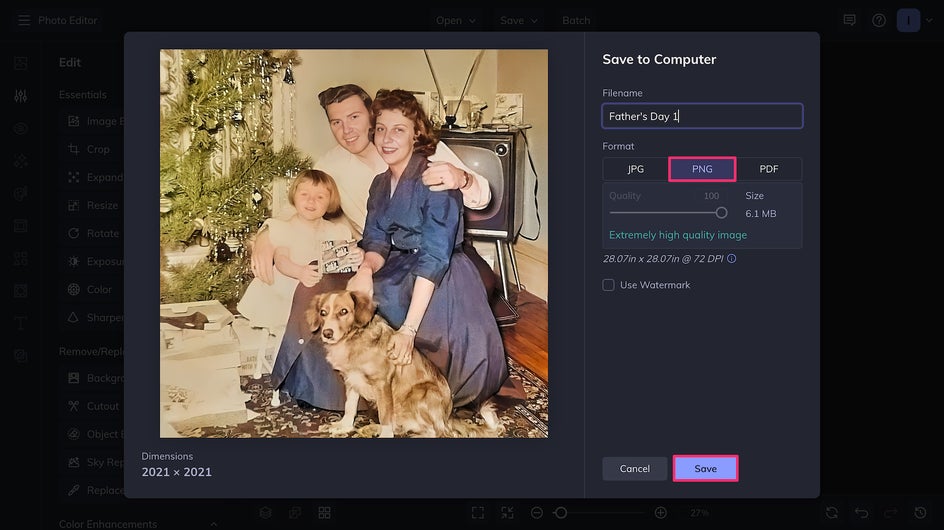
Task: Cancel the Save to Computer dialog
Action: 635,469
